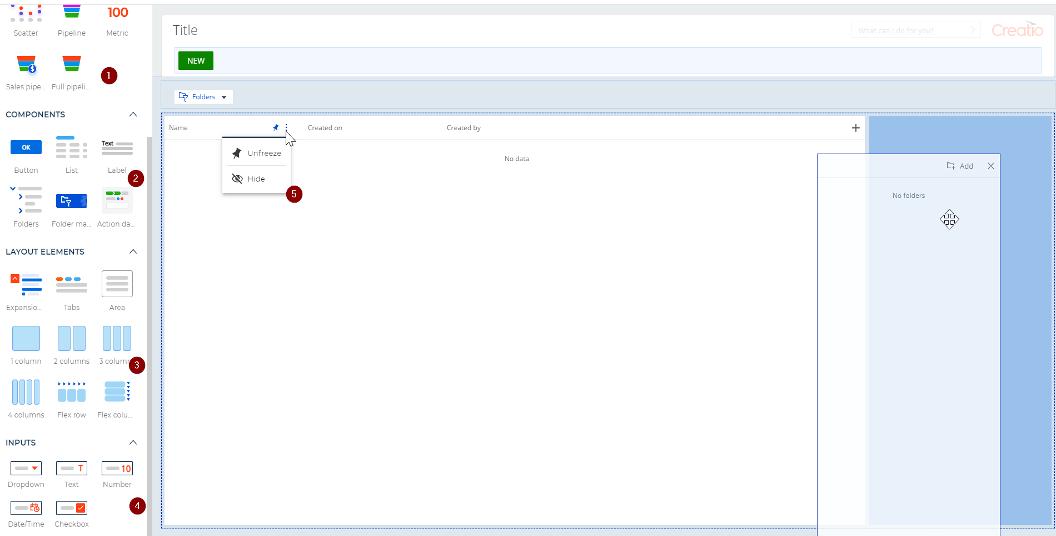The image size is (1056, 536).
Task: Choose the 1 column layout
Action: tap(26, 345)
